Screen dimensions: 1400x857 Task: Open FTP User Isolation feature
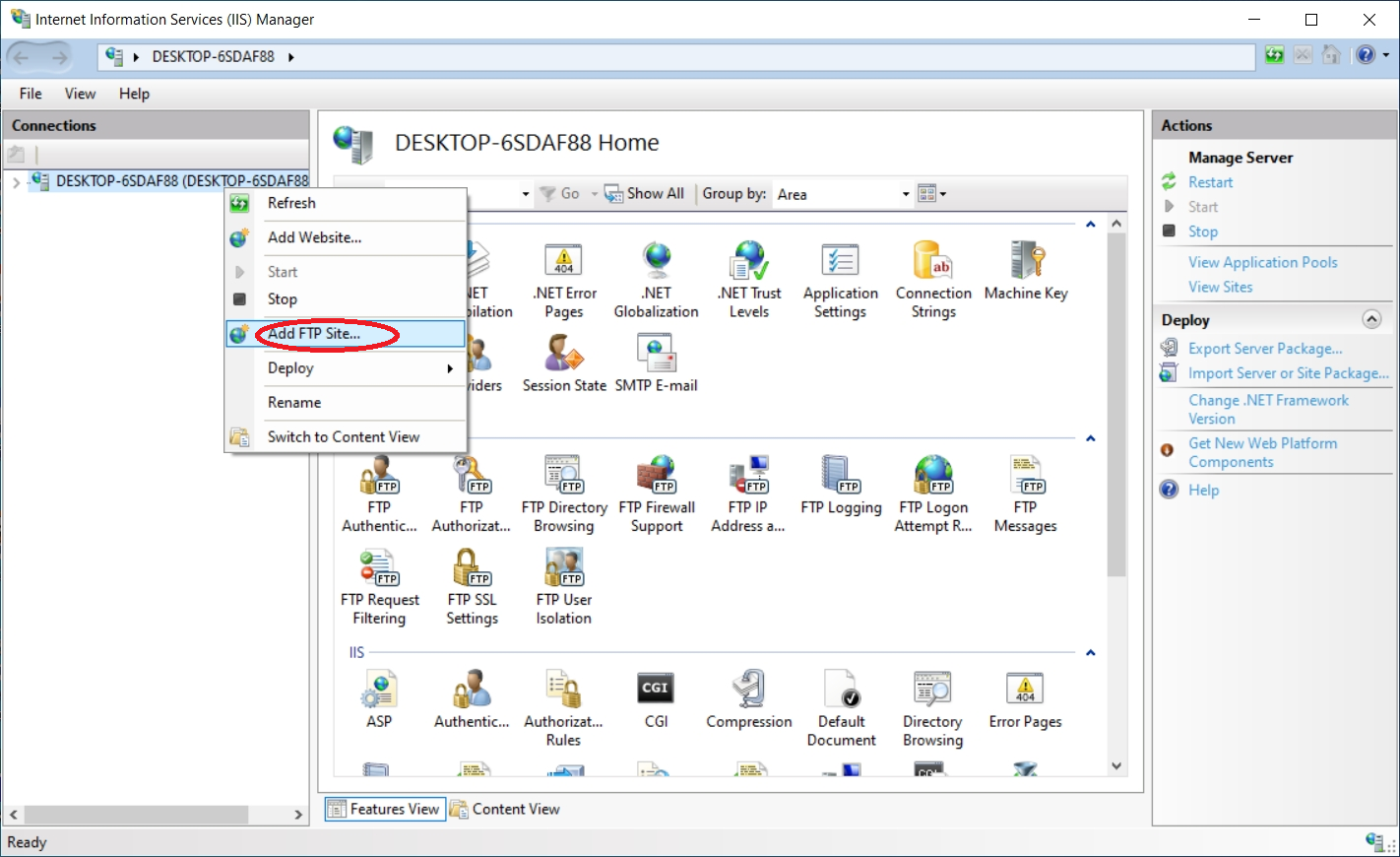564,587
